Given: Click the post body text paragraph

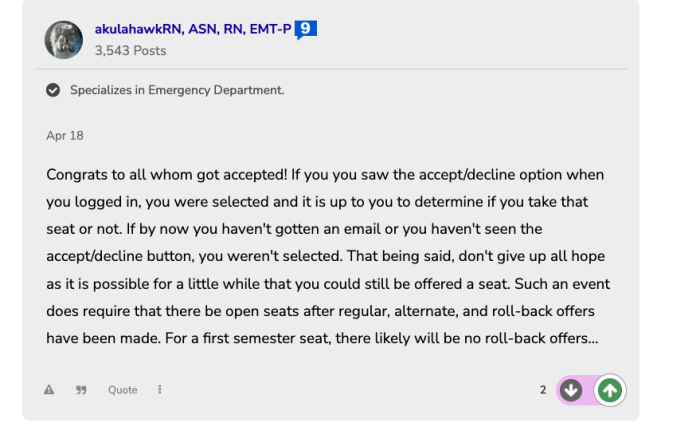Looking at the screenshot, I should pos(325,257).
